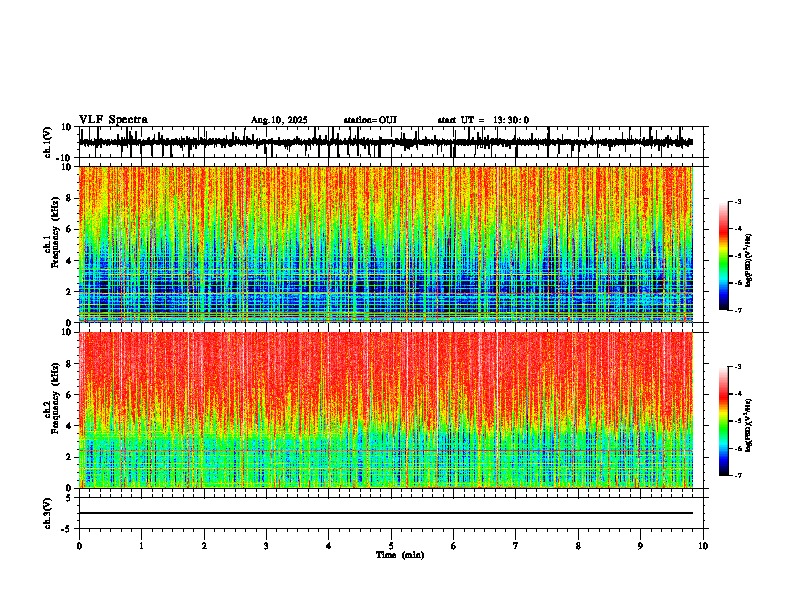Click the "Time (min)" x-axis label
The image size is (792, 612).
pos(400,555)
